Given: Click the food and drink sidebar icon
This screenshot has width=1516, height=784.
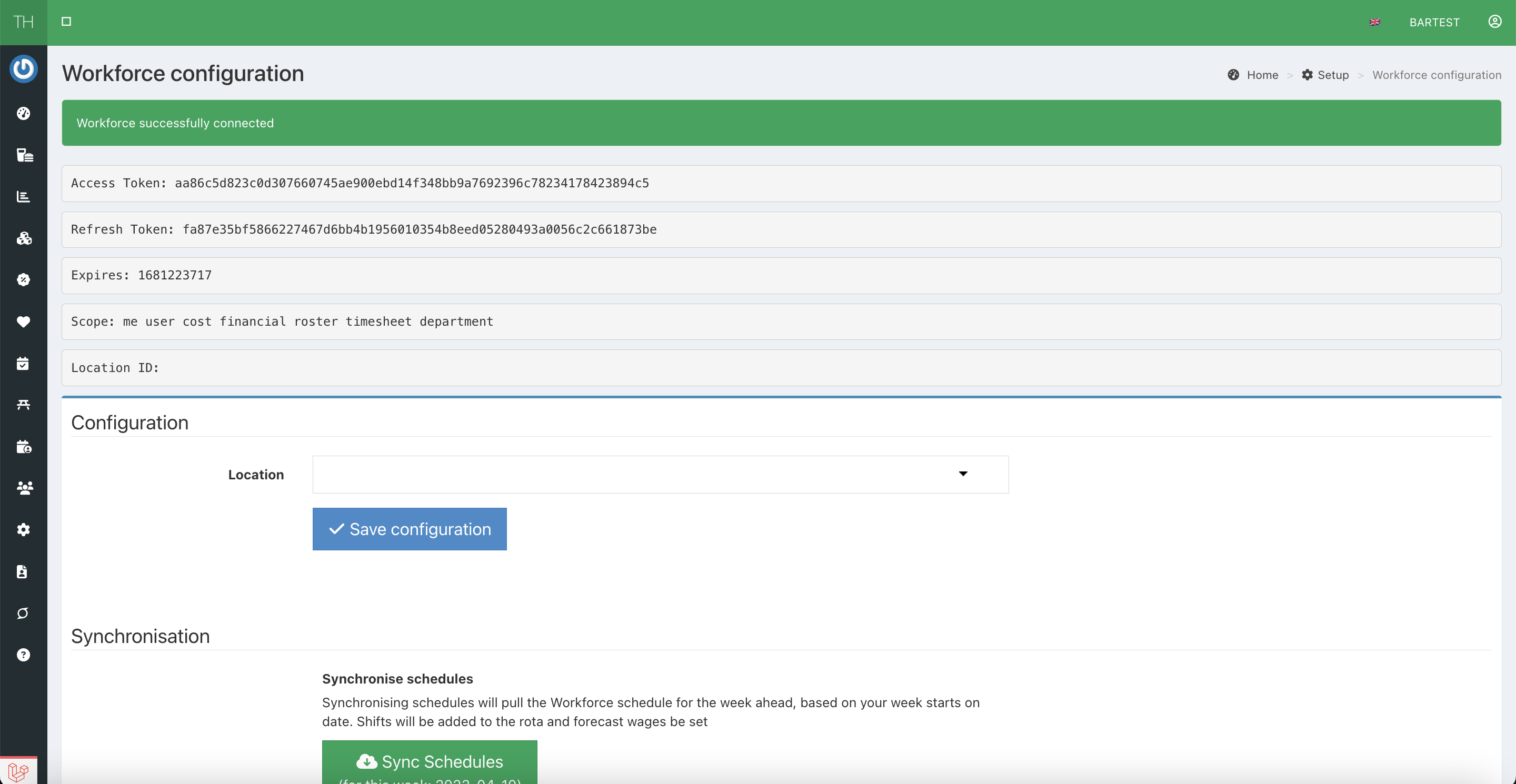Looking at the screenshot, I should coord(24,155).
